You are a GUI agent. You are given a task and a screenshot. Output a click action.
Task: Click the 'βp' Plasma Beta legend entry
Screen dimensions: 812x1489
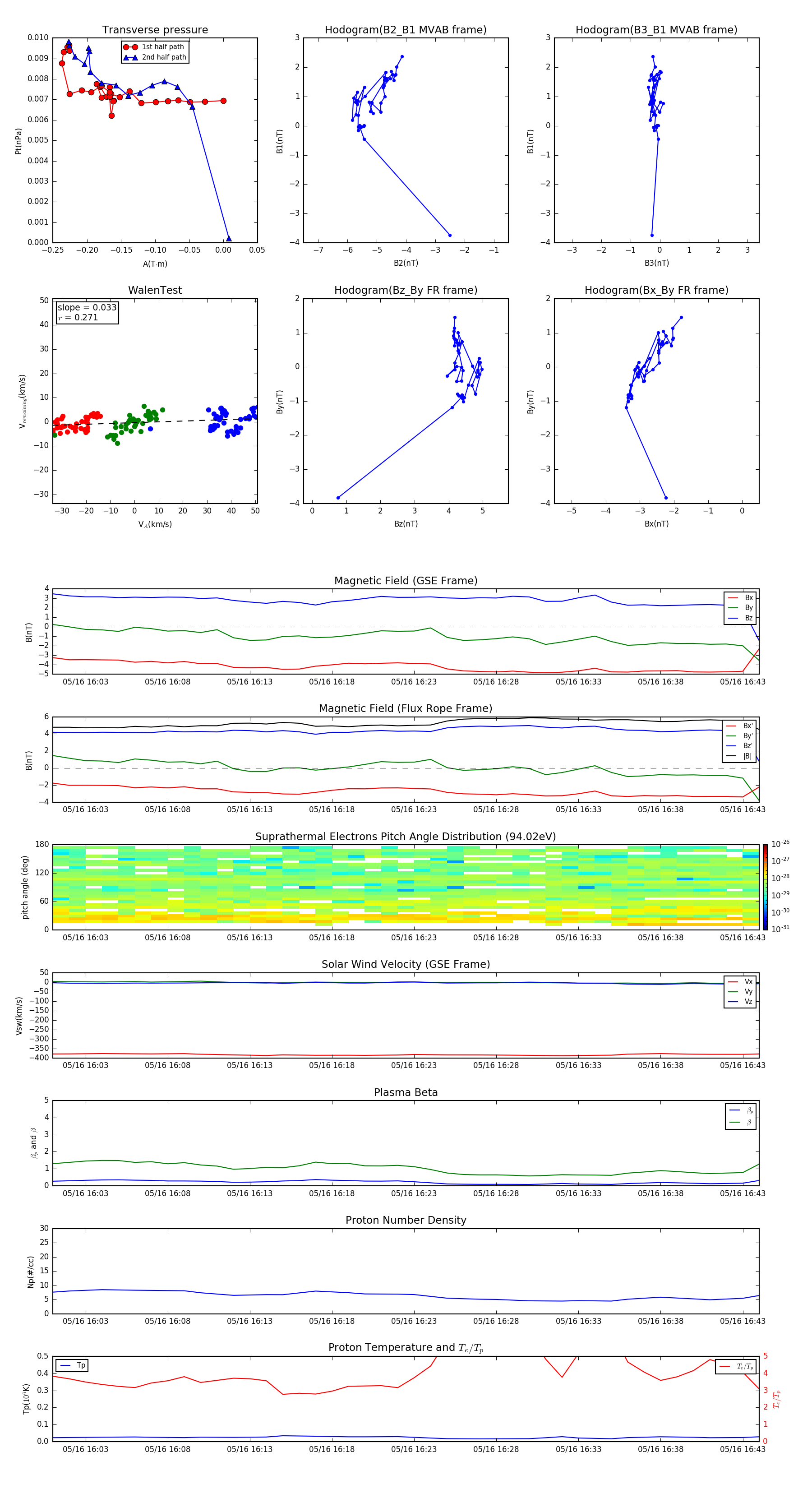742,1110
